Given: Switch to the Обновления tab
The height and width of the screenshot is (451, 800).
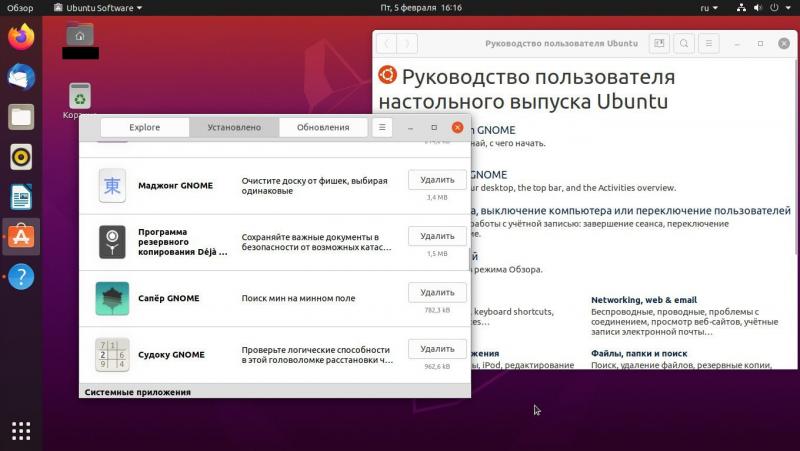Looking at the screenshot, I should 323,127.
